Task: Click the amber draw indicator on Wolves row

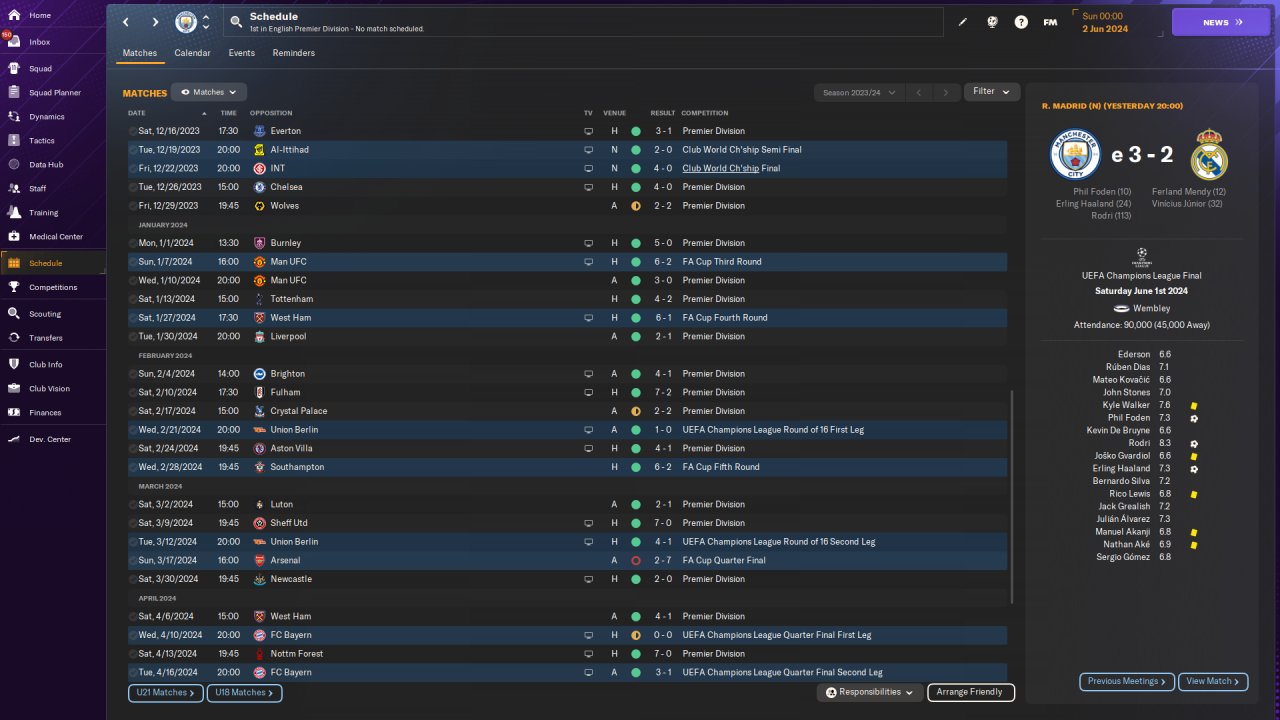Action: click(636, 206)
